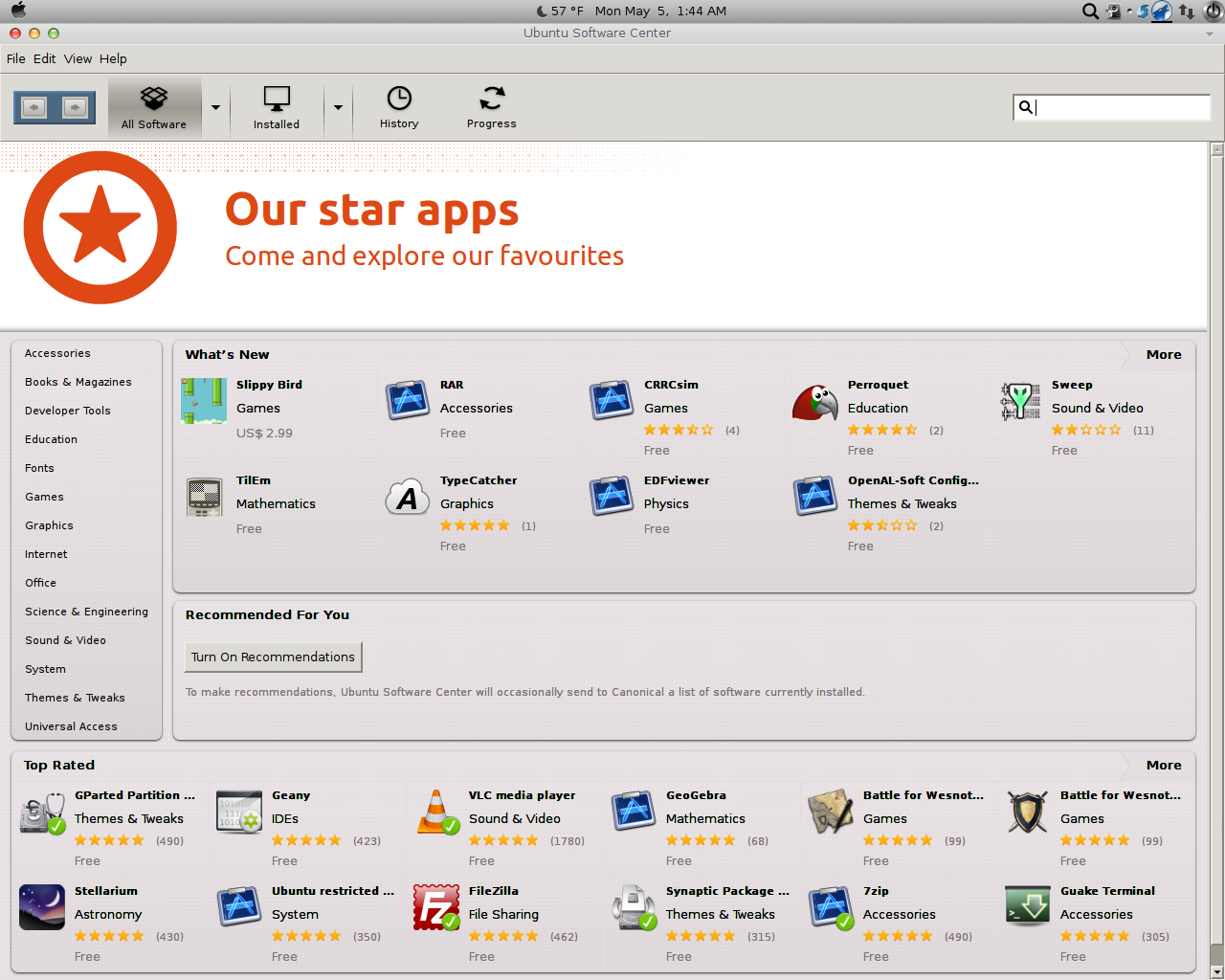Image resolution: width=1225 pixels, height=980 pixels.
Task: Open the Edit menu
Action: (45, 58)
